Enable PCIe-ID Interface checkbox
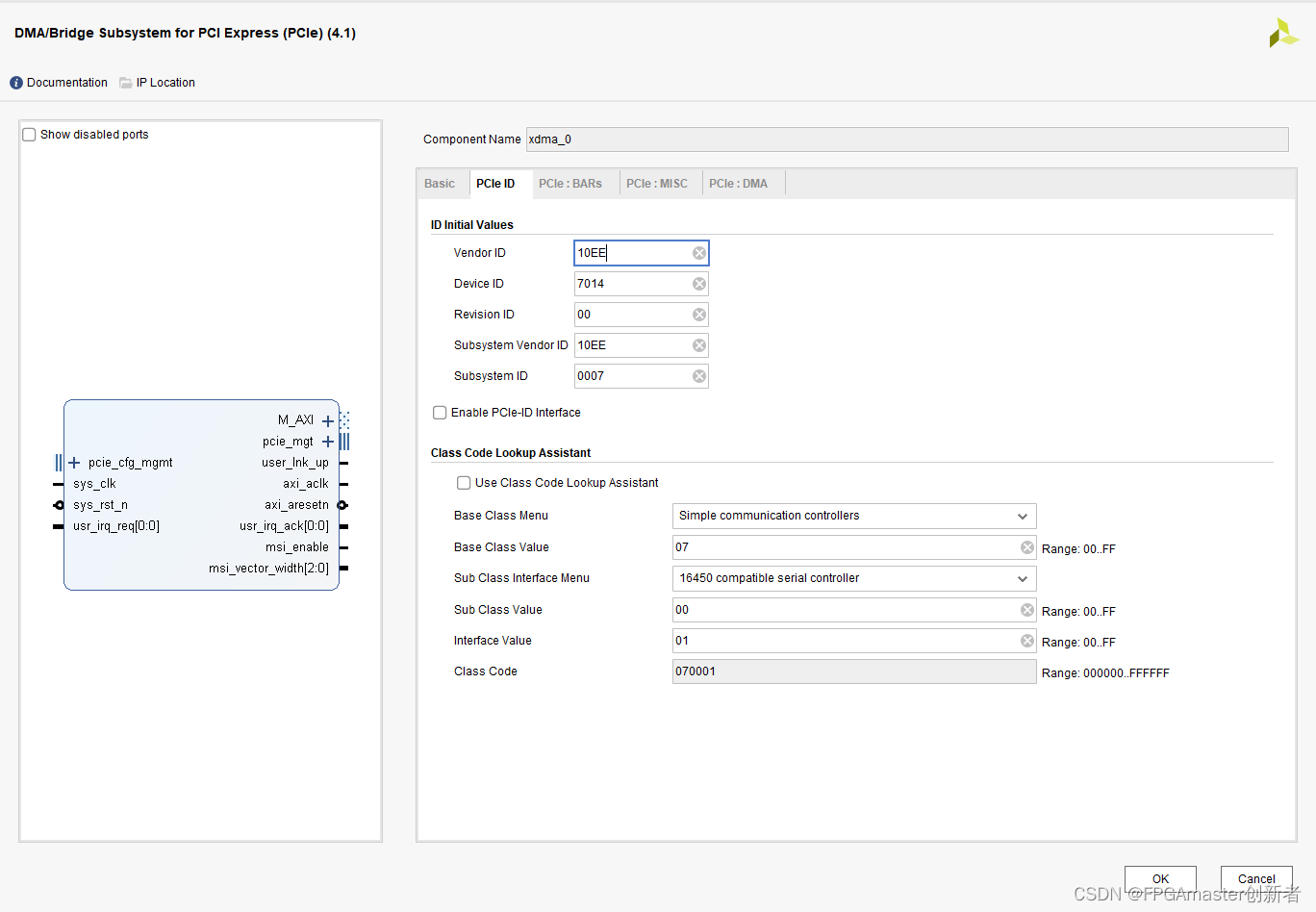 440,413
